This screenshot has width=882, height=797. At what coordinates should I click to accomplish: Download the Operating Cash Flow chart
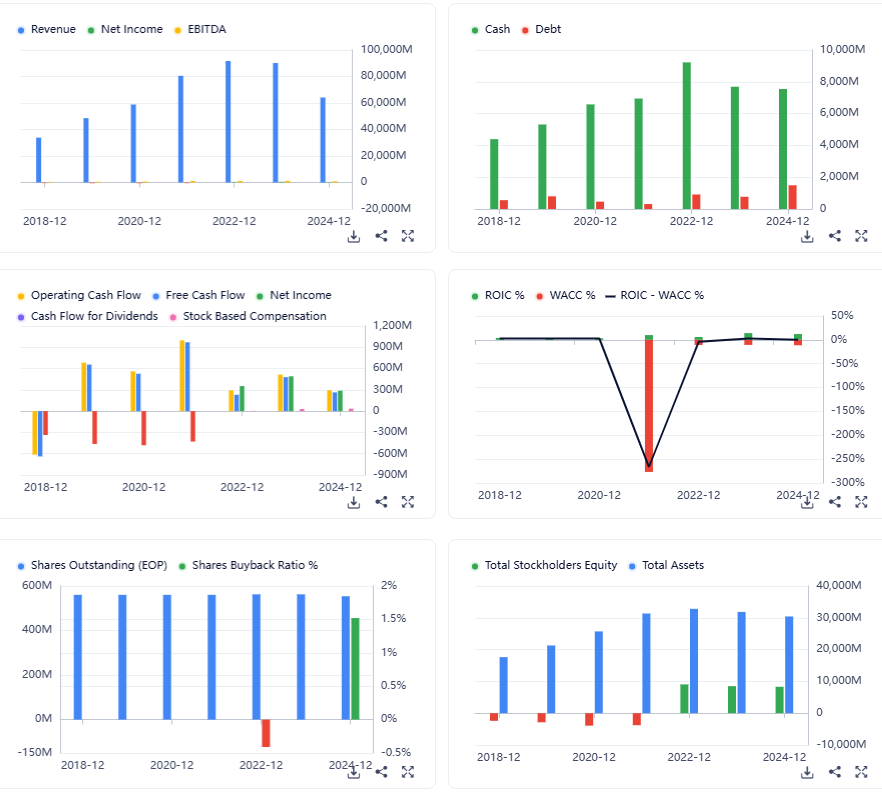353,502
